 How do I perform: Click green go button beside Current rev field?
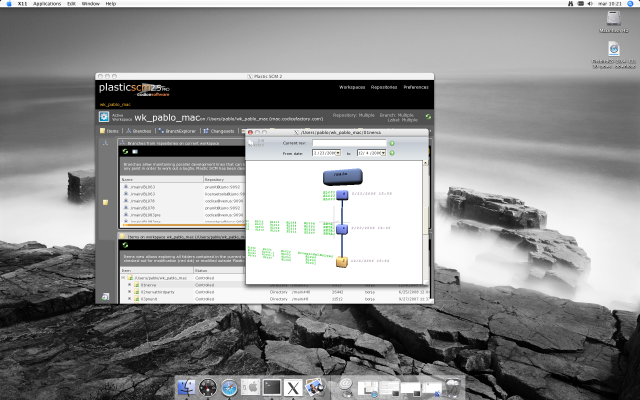[x=392, y=143]
